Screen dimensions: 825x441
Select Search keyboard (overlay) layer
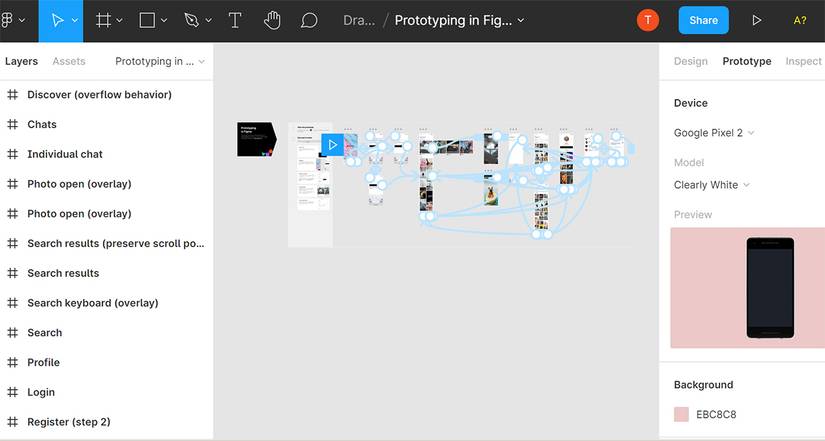click(x=106, y=303)
